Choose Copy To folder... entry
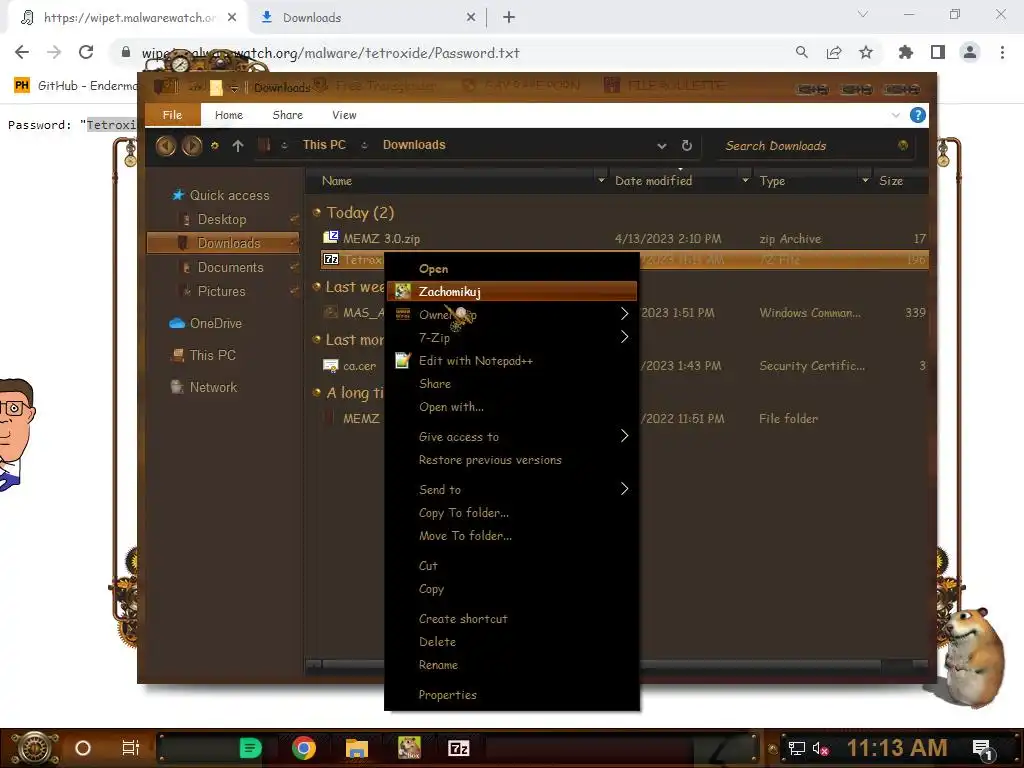 [512, 513]
